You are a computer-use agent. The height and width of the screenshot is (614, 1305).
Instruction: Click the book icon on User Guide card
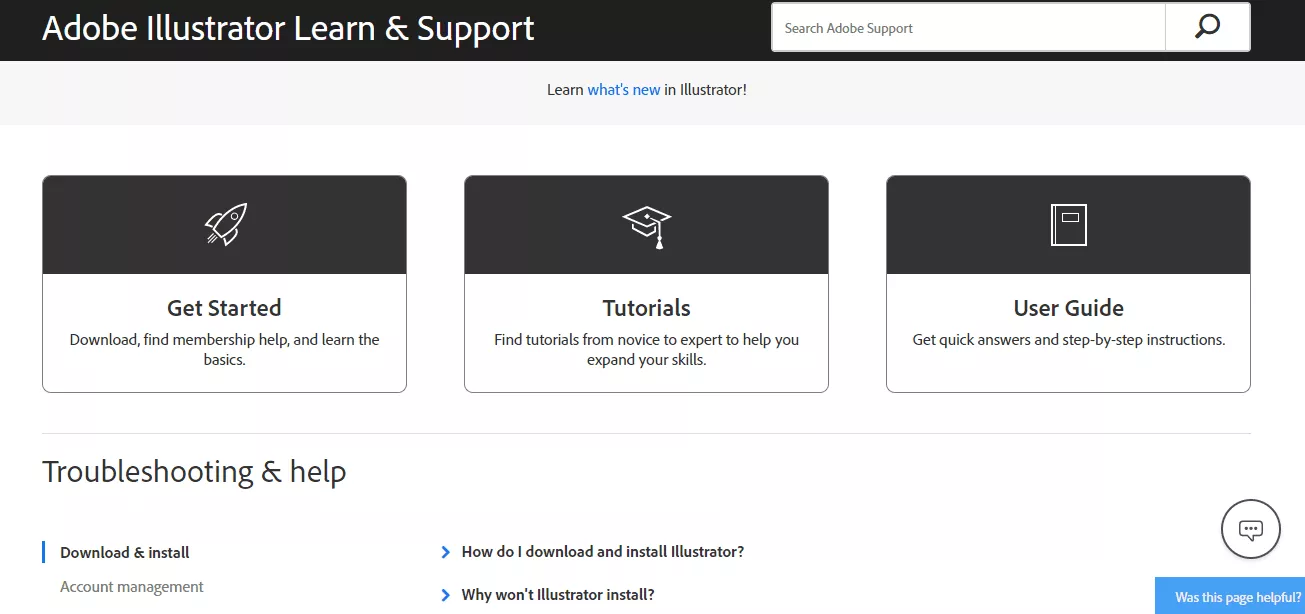[x=1068, y=225]
